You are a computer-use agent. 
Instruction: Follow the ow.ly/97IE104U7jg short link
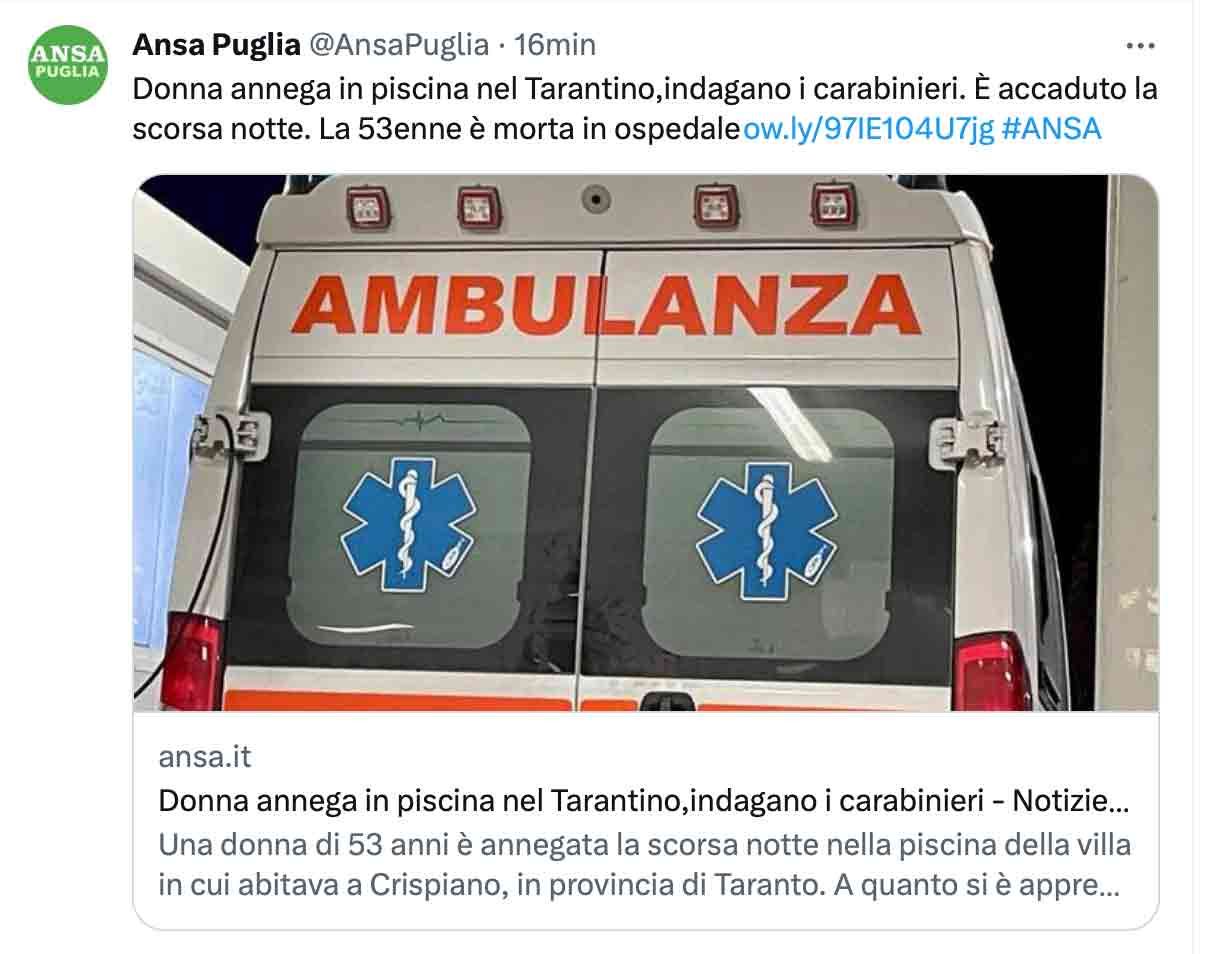click(x=867, y=129)
